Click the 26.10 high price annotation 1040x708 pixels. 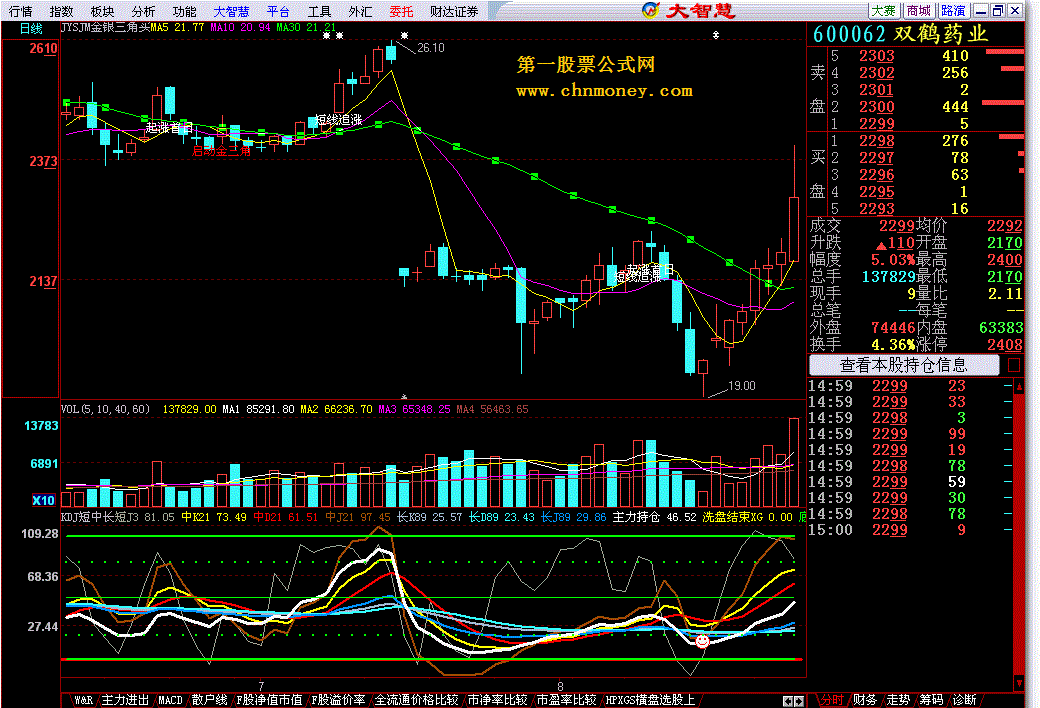[430, 48]
